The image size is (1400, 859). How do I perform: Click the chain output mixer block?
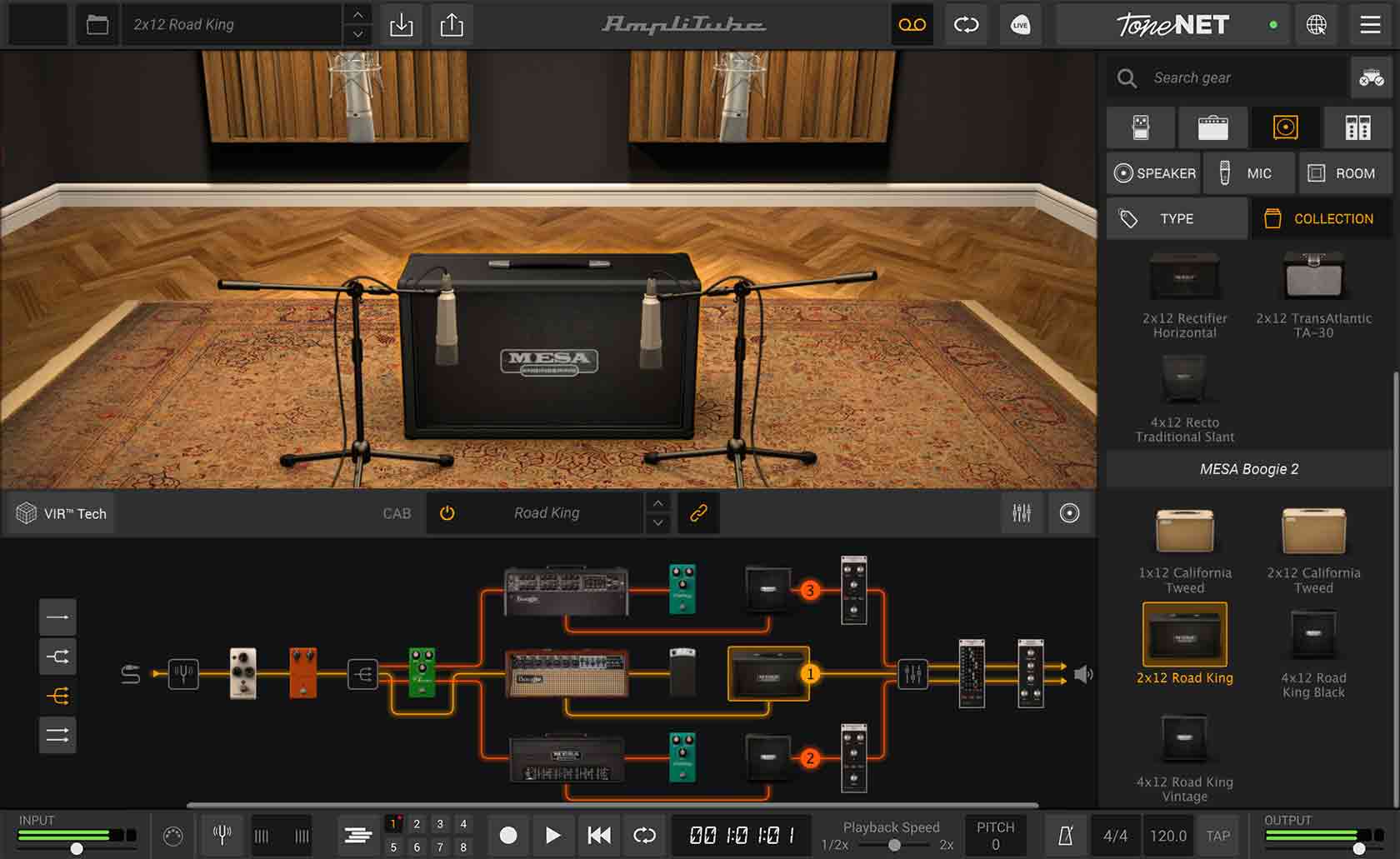[912, 673]
